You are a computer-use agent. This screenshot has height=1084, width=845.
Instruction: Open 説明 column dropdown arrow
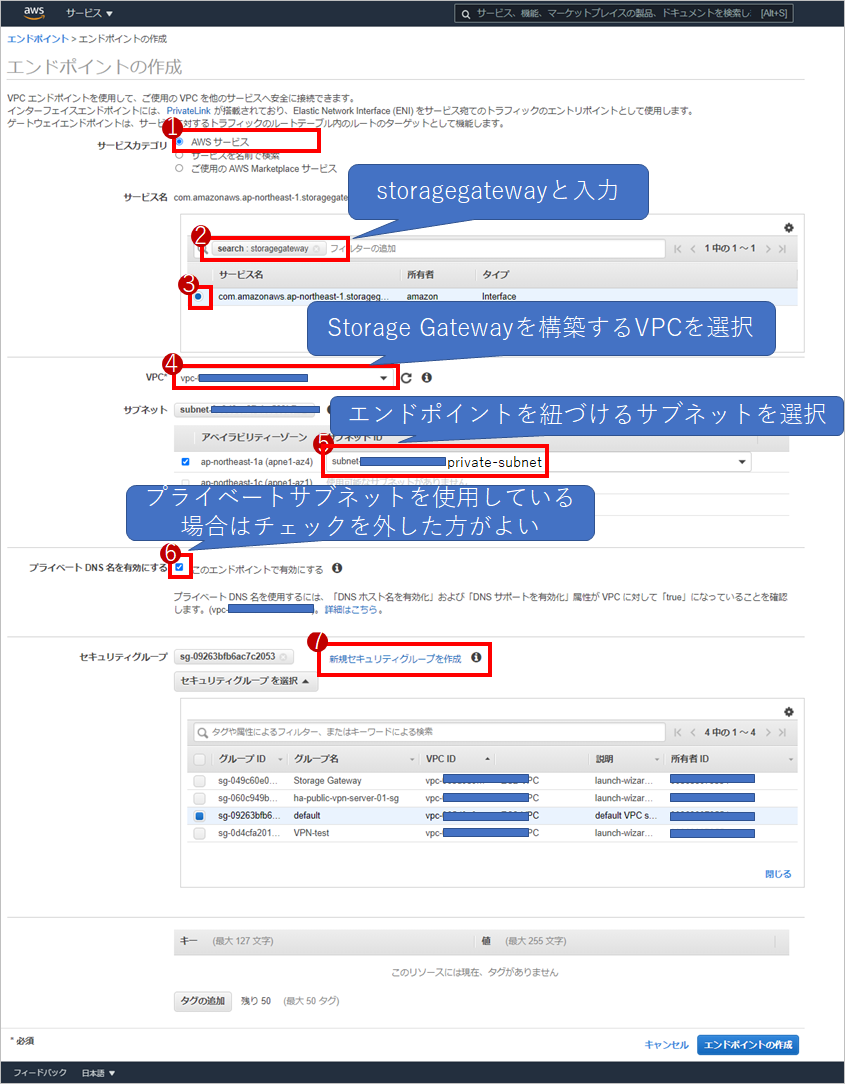pyautogui.click(x=657, y=759)
